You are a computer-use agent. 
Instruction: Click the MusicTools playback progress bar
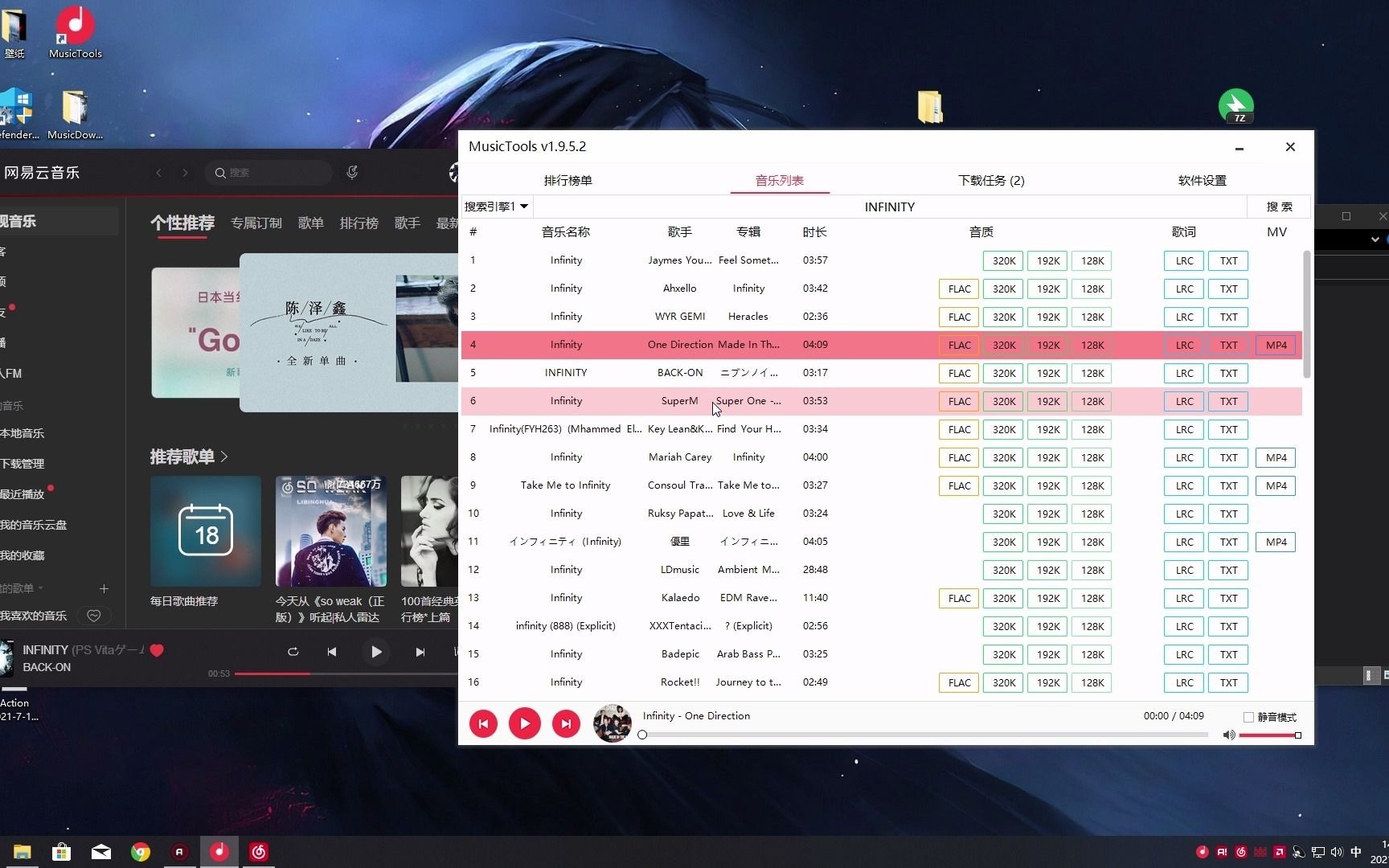[x=924, y=735]
